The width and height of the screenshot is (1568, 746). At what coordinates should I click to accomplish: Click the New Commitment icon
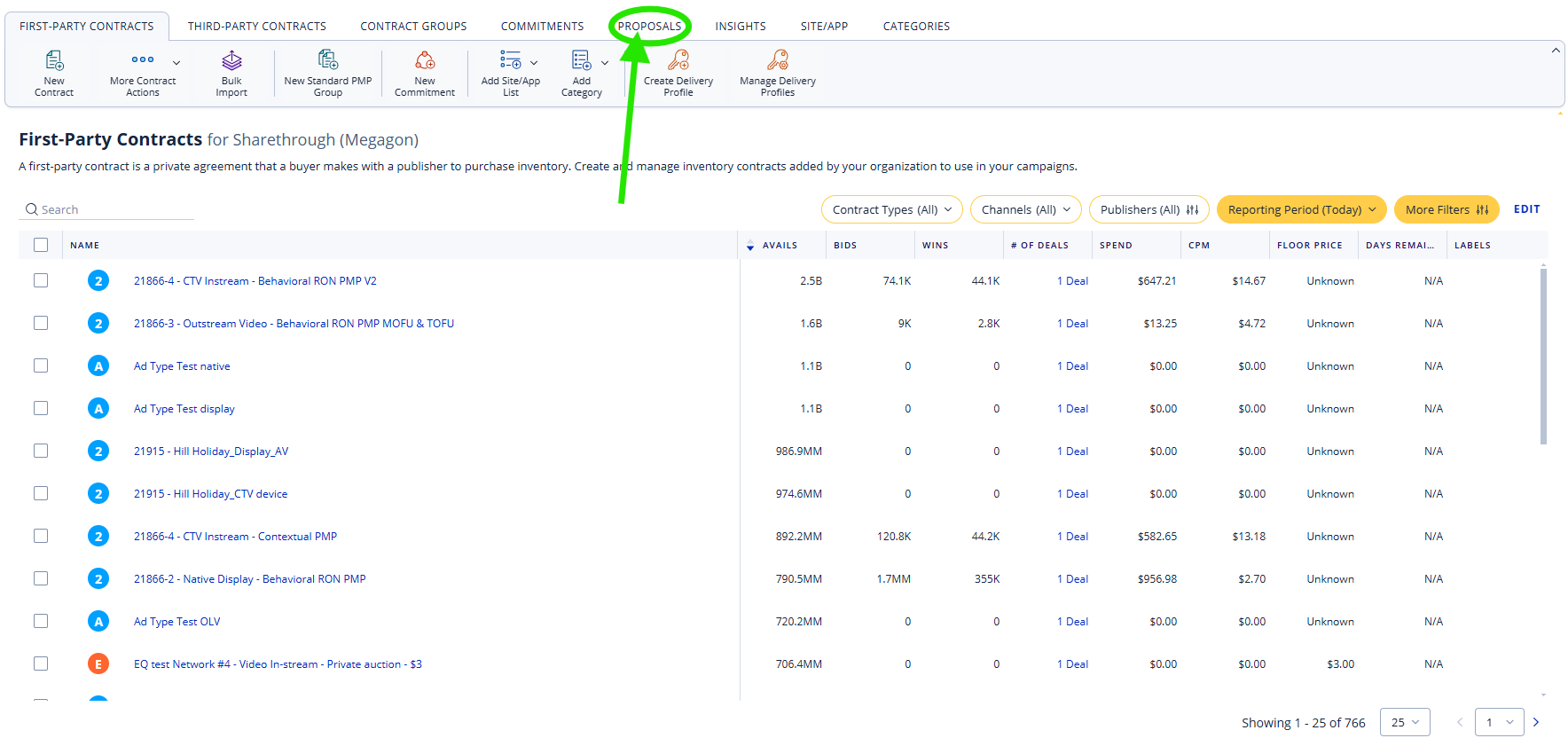coord(425,60)
